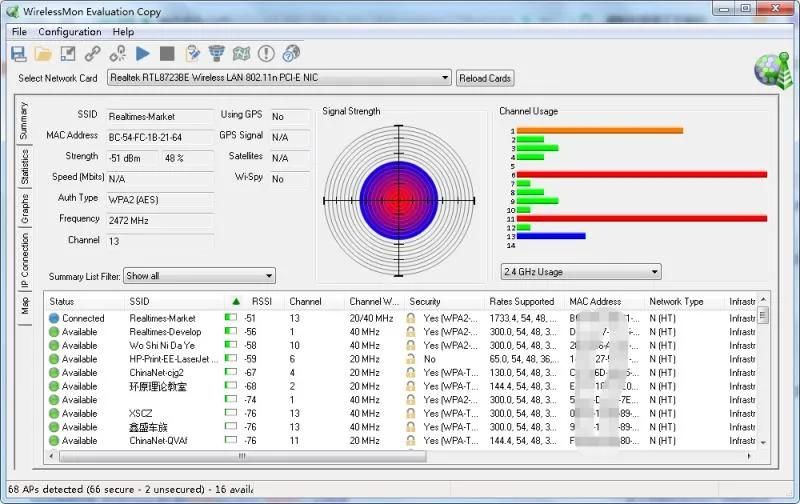Sort by the Network Type column header
Screen dimensions: 800x504
(685, 301)
